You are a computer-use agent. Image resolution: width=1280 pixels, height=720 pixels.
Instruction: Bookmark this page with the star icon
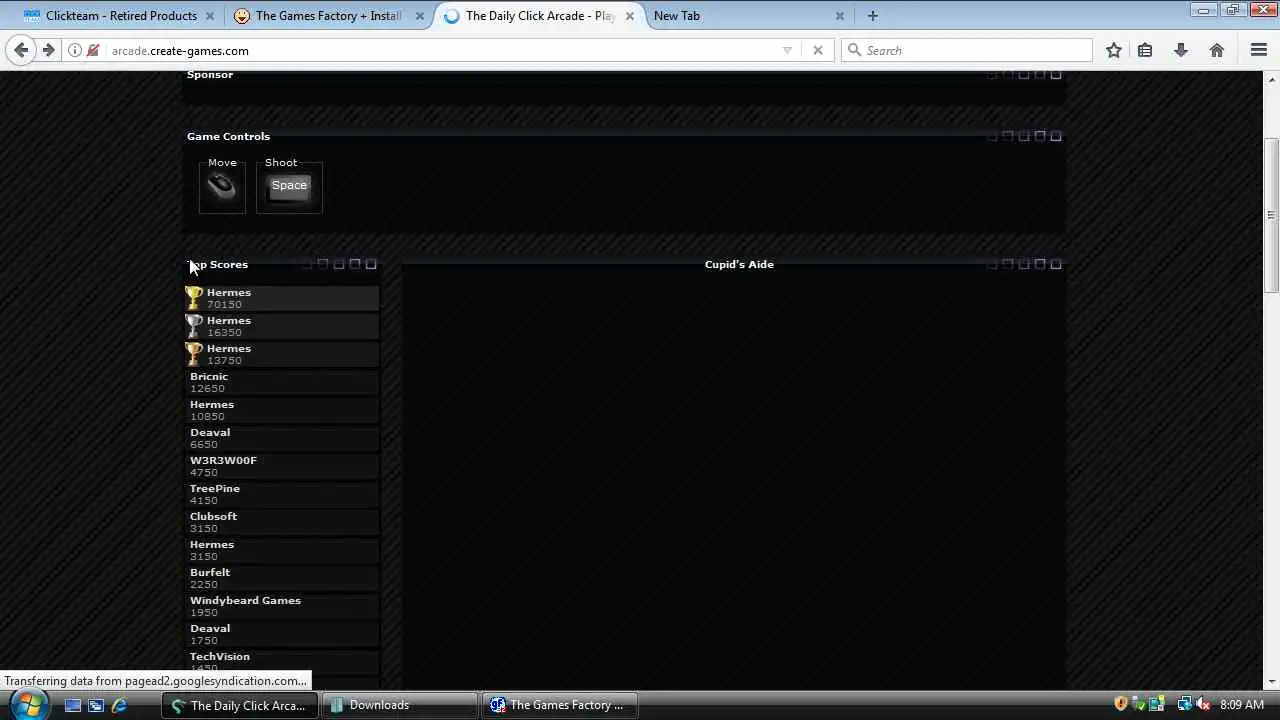click(1114, 50)
